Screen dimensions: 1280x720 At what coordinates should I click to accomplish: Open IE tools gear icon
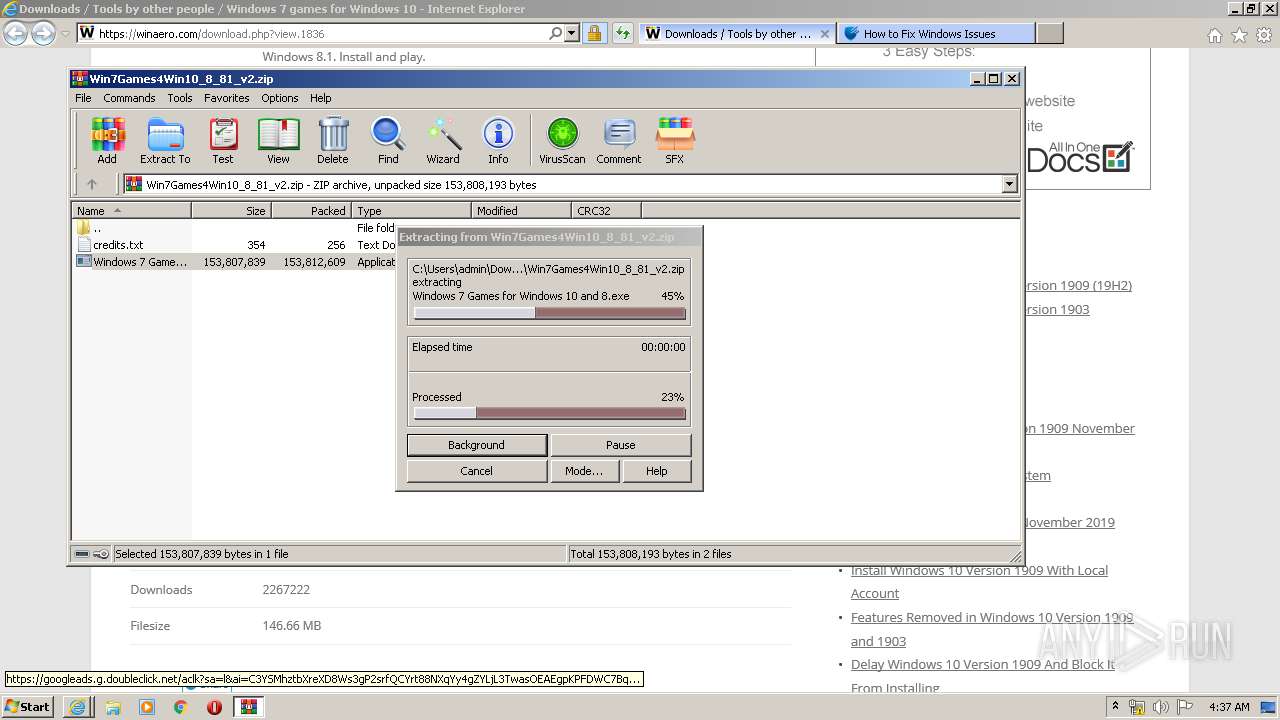pos(1264,35)
